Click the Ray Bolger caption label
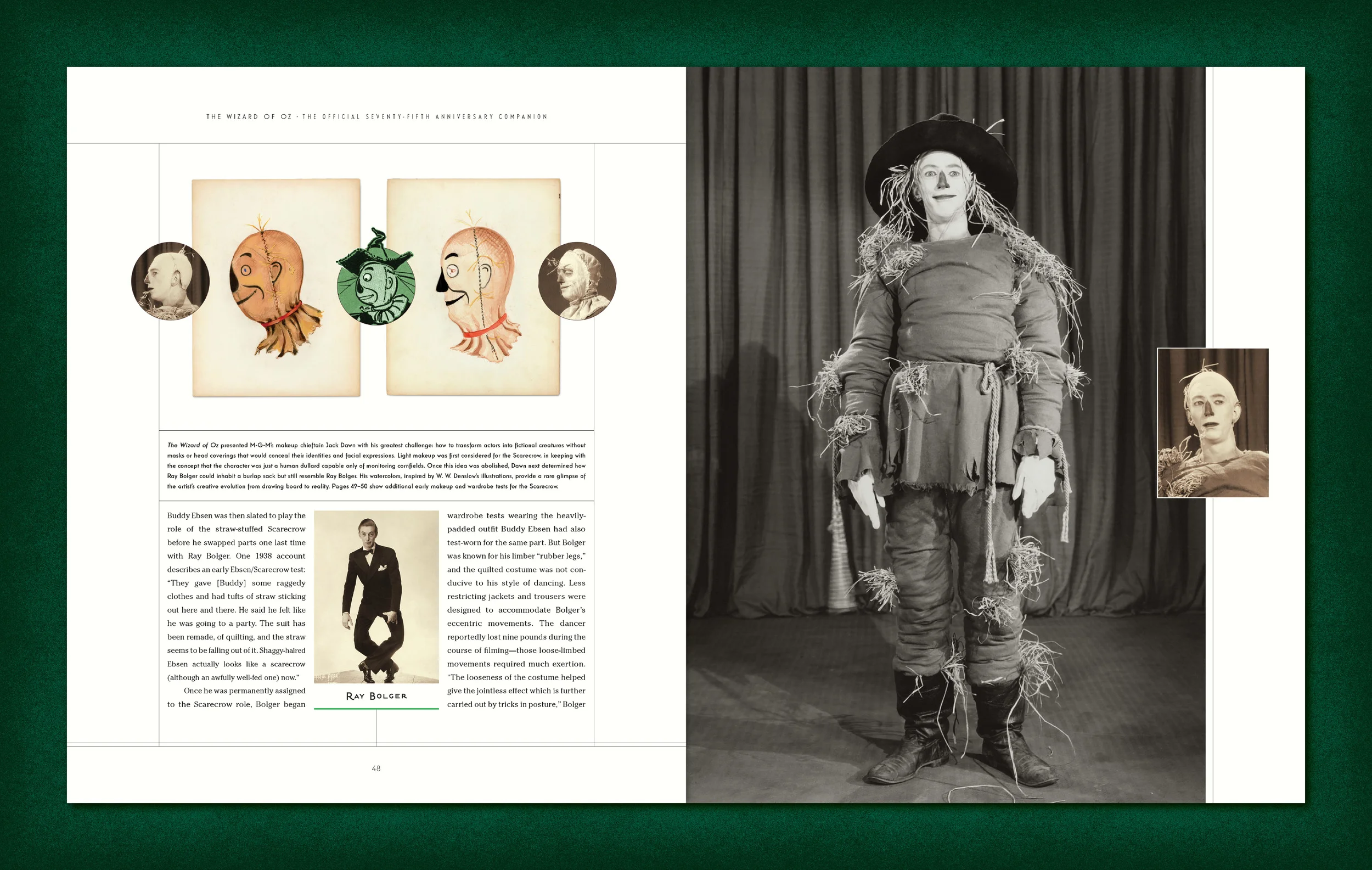Viewport: 1372px width, 870px height. (x=376, y=695)
